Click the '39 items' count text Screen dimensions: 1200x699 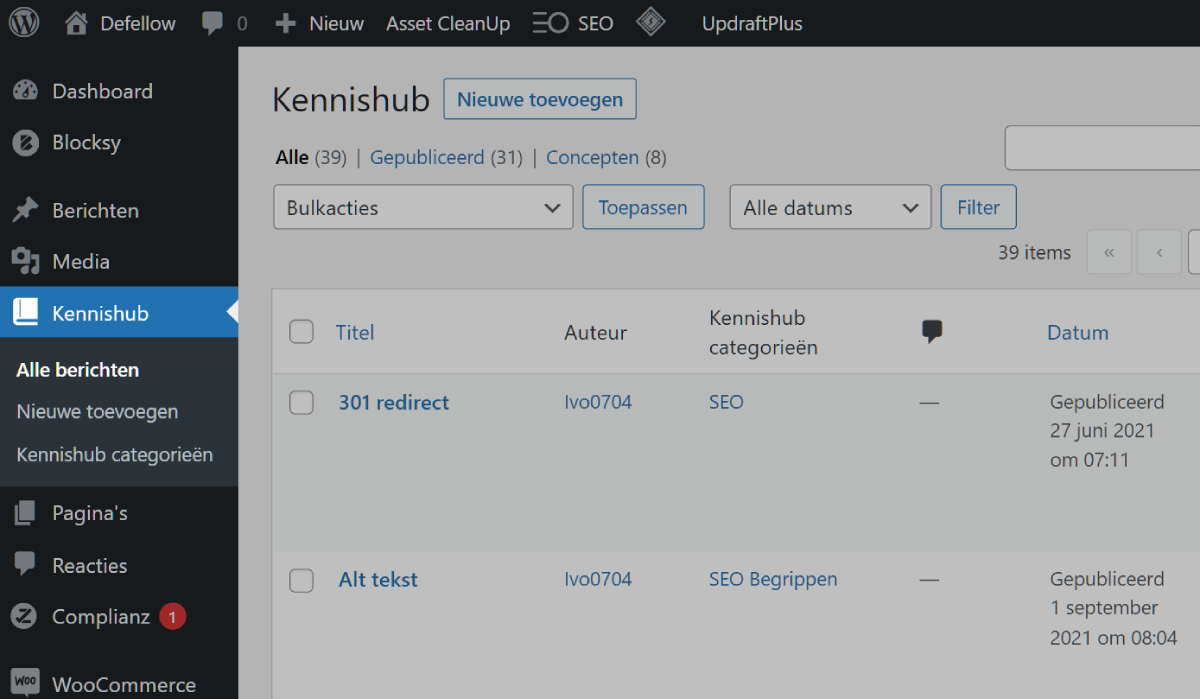1034,252
